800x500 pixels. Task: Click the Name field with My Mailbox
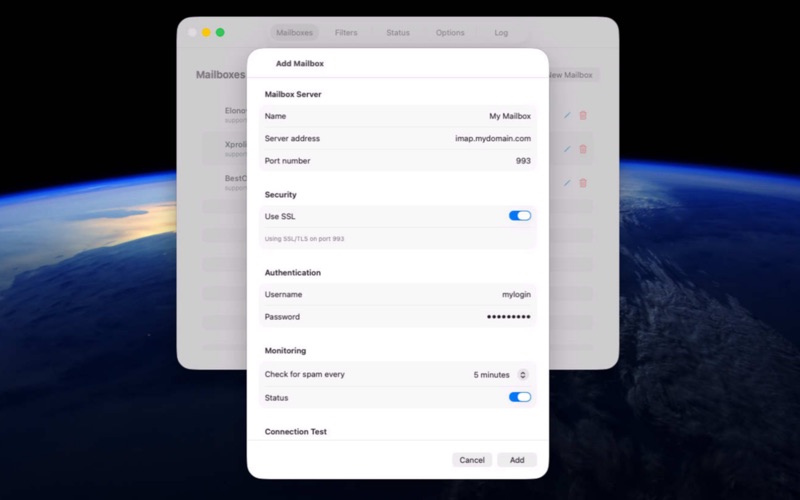(398, 116)
